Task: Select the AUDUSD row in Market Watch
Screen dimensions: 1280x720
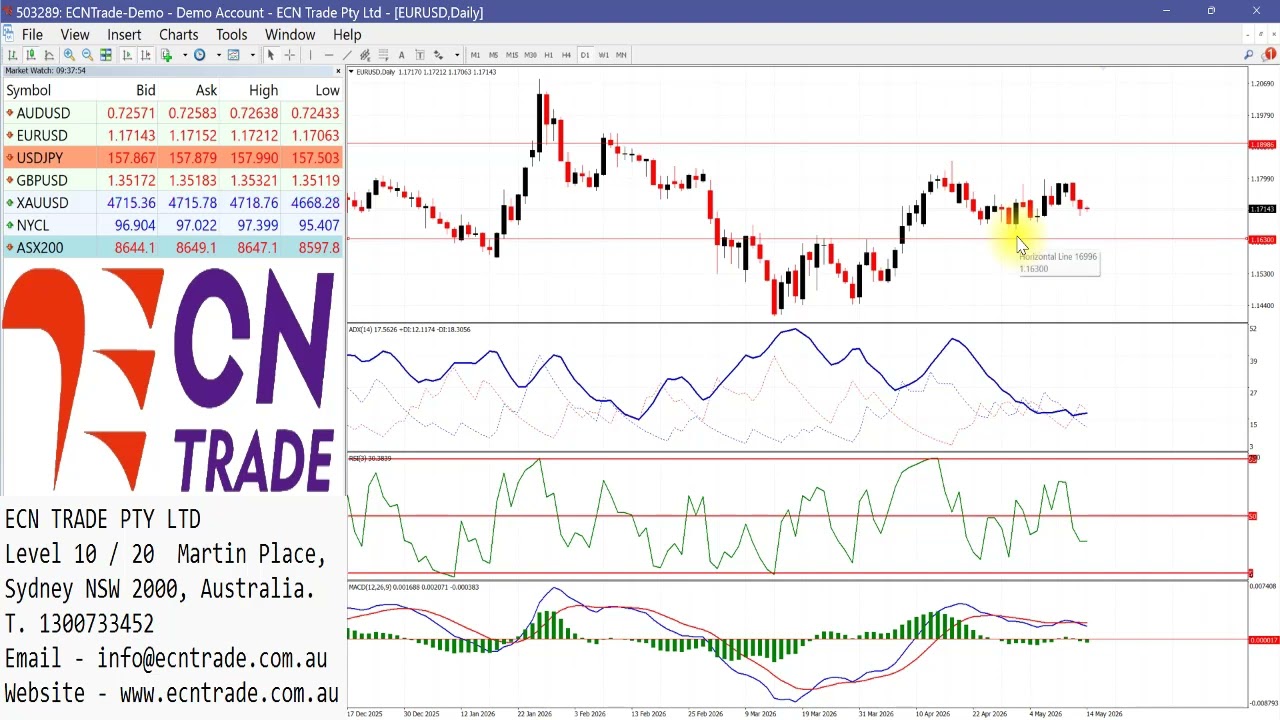Action: pyautogui.click(x=173, y=113)
